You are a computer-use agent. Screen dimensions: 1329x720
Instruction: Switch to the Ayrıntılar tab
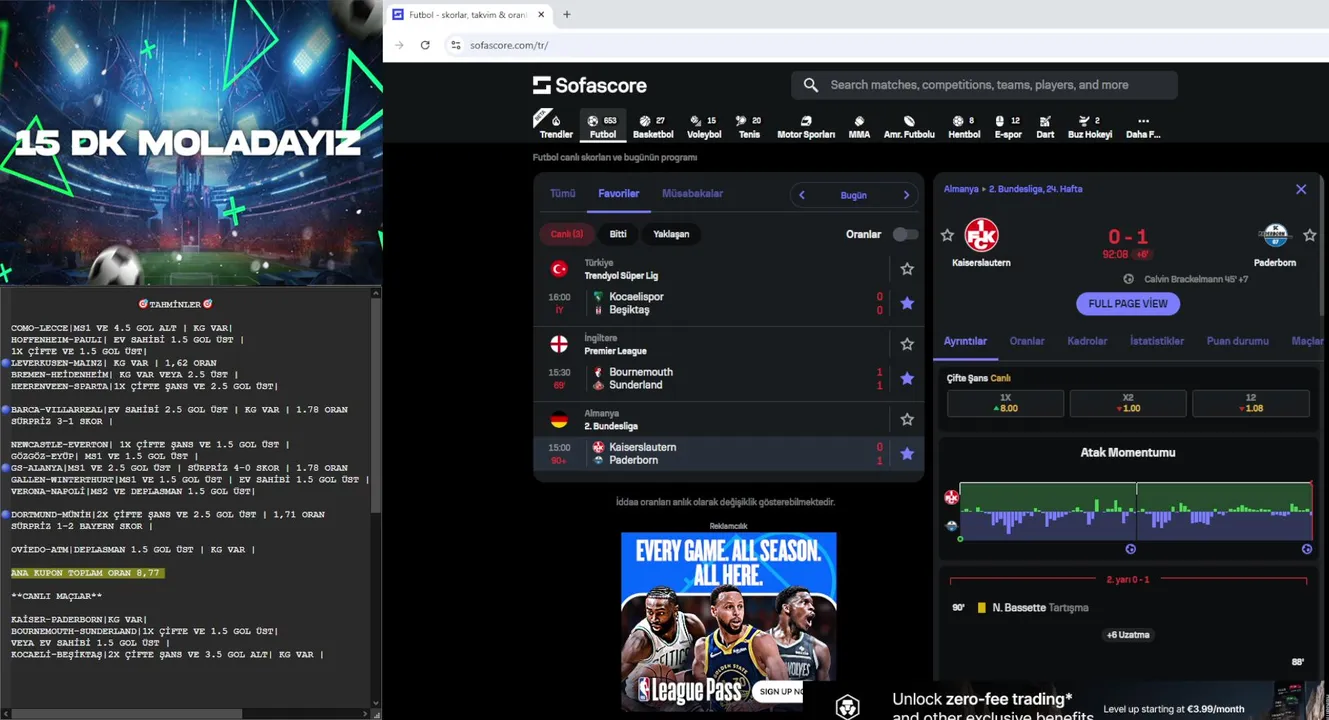pyautogui.click(x=965, y=341)
